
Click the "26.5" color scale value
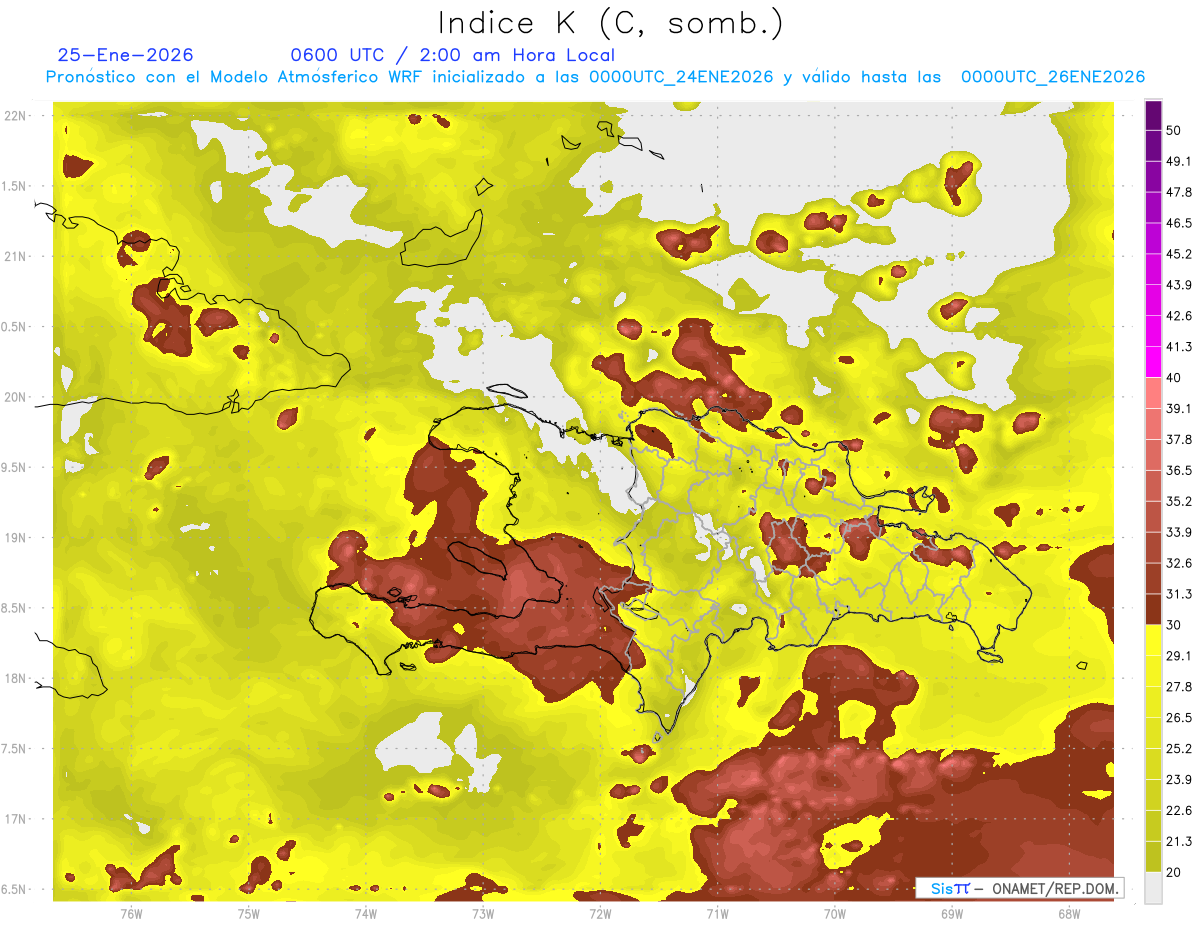[1179, 718]
